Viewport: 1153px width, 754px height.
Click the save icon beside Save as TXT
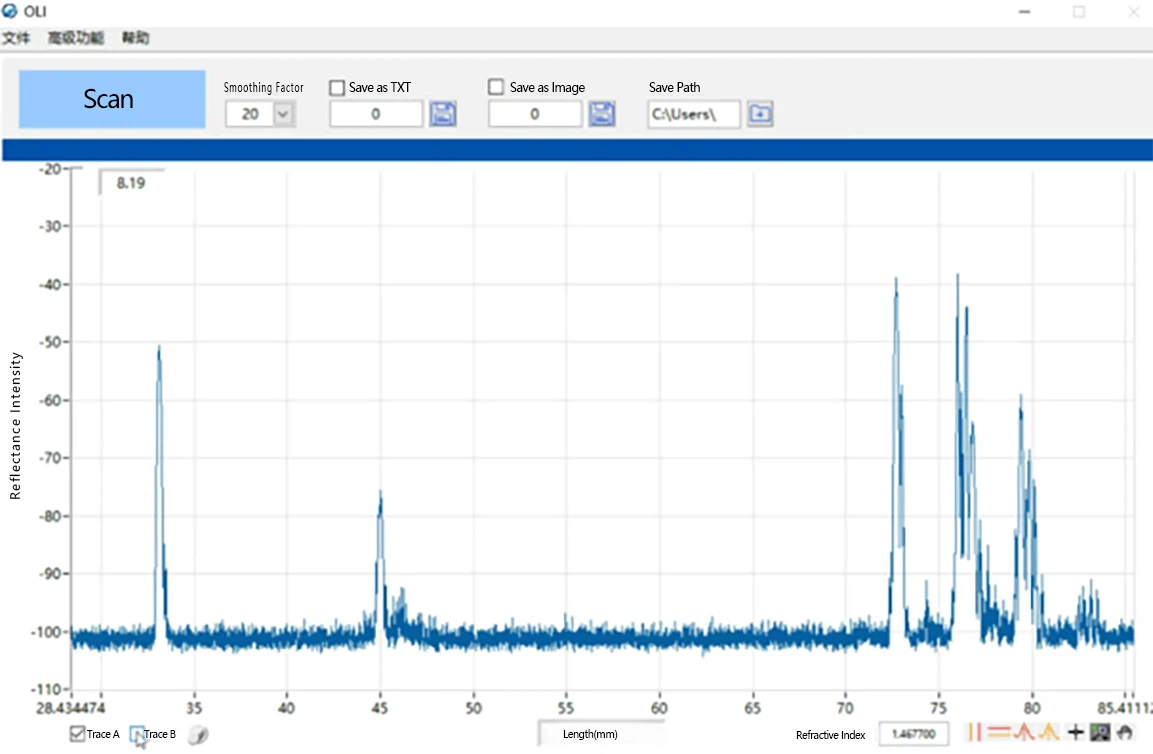(x=443, y=114)
